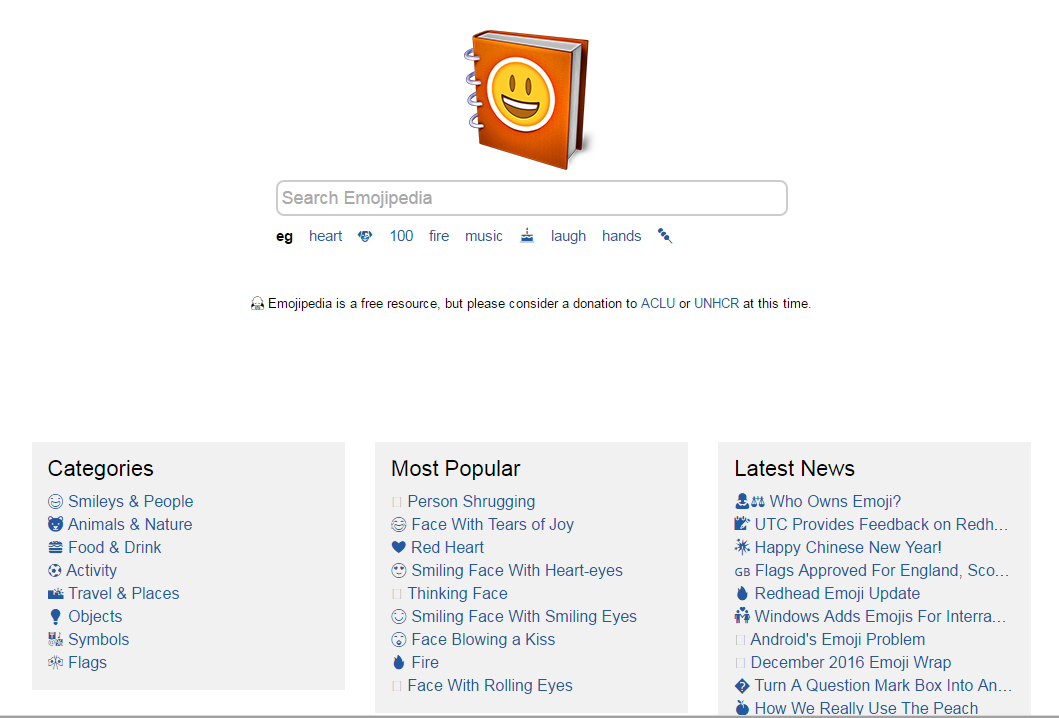The image size is (1059, 718).
Task: Try the 'fire' example search
Action: point(439,236)
